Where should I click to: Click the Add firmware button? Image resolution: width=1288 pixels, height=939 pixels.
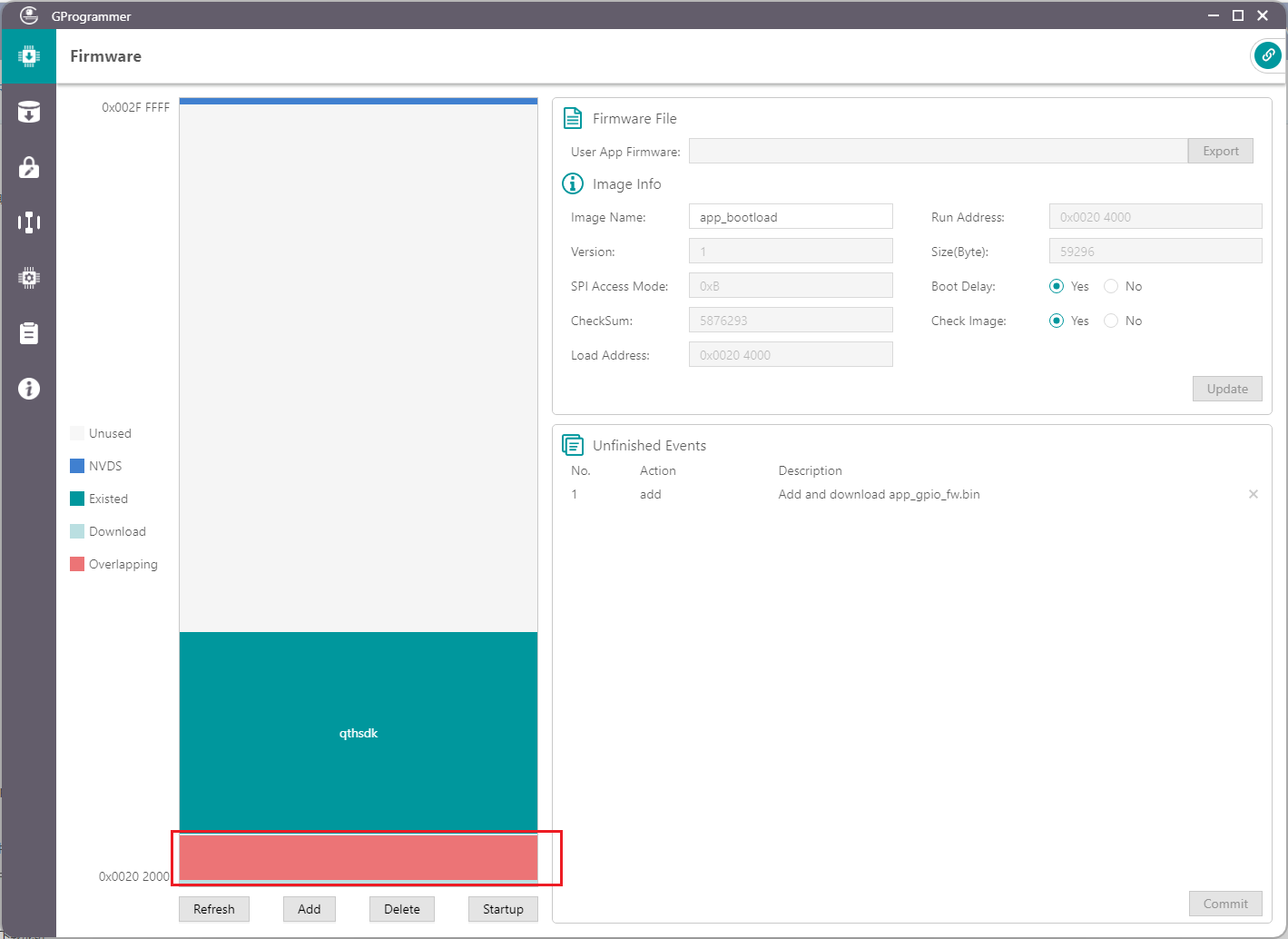pos(309,909)
